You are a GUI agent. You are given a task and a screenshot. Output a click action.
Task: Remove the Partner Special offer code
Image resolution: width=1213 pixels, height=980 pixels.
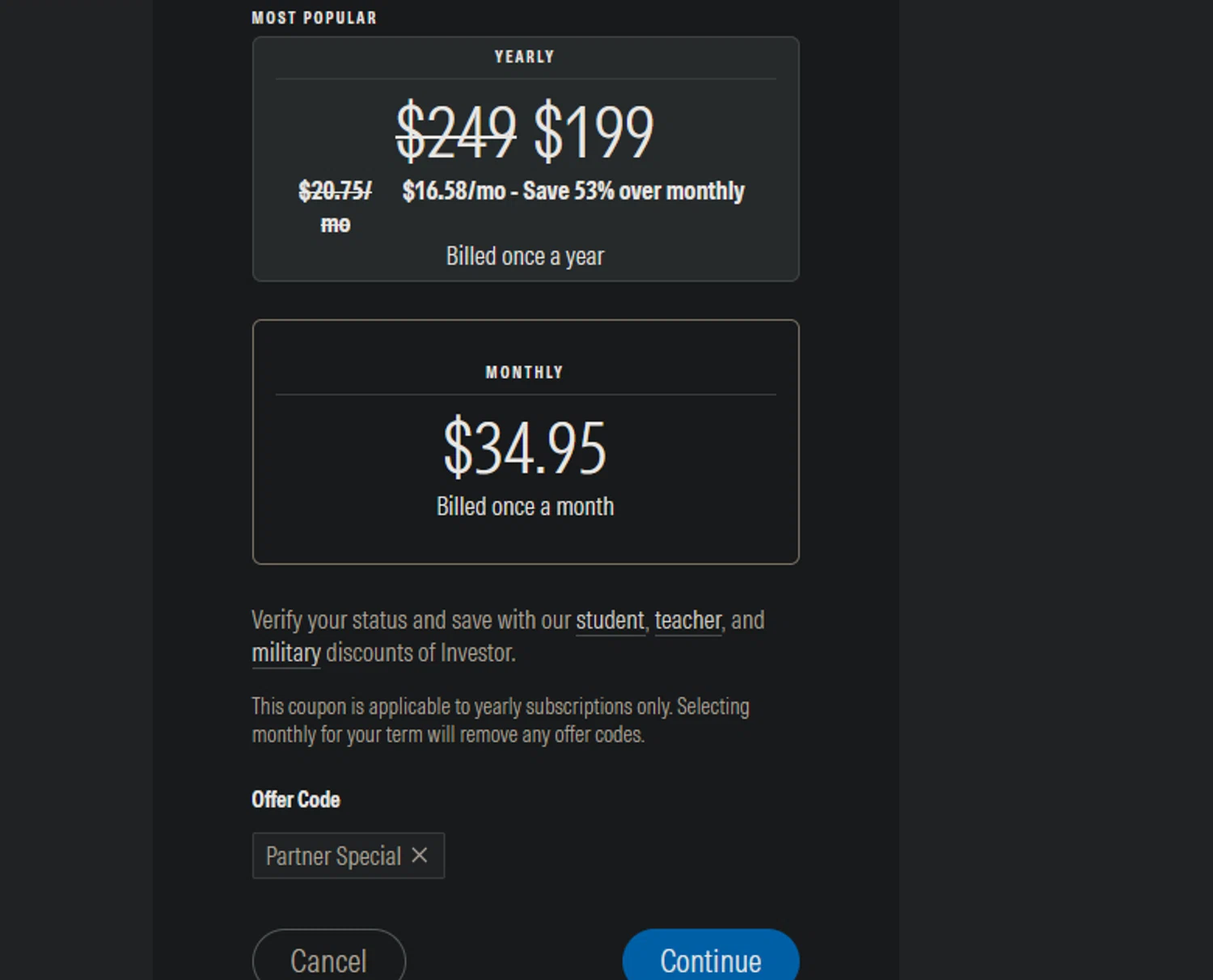point(419,855)
